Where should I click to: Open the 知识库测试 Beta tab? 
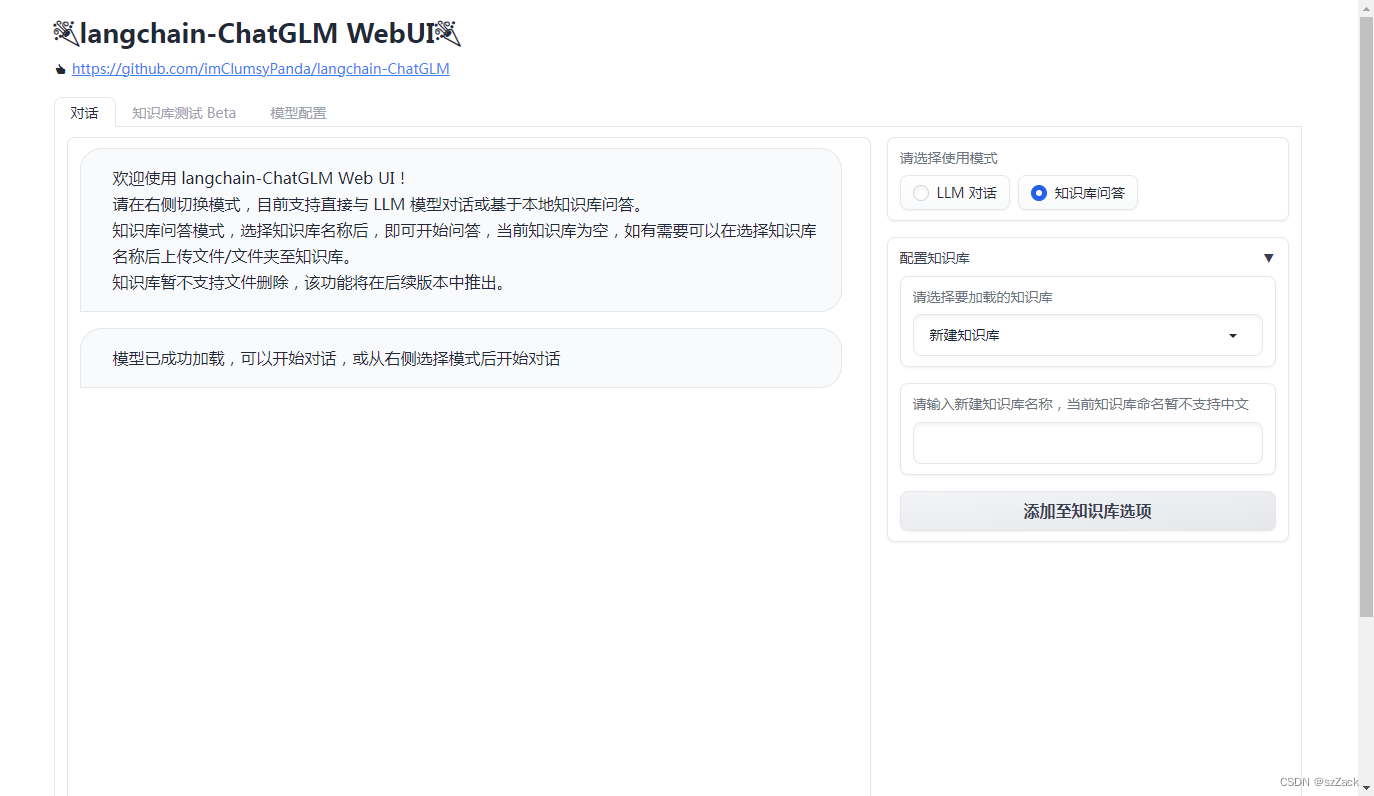click(184, 113)
